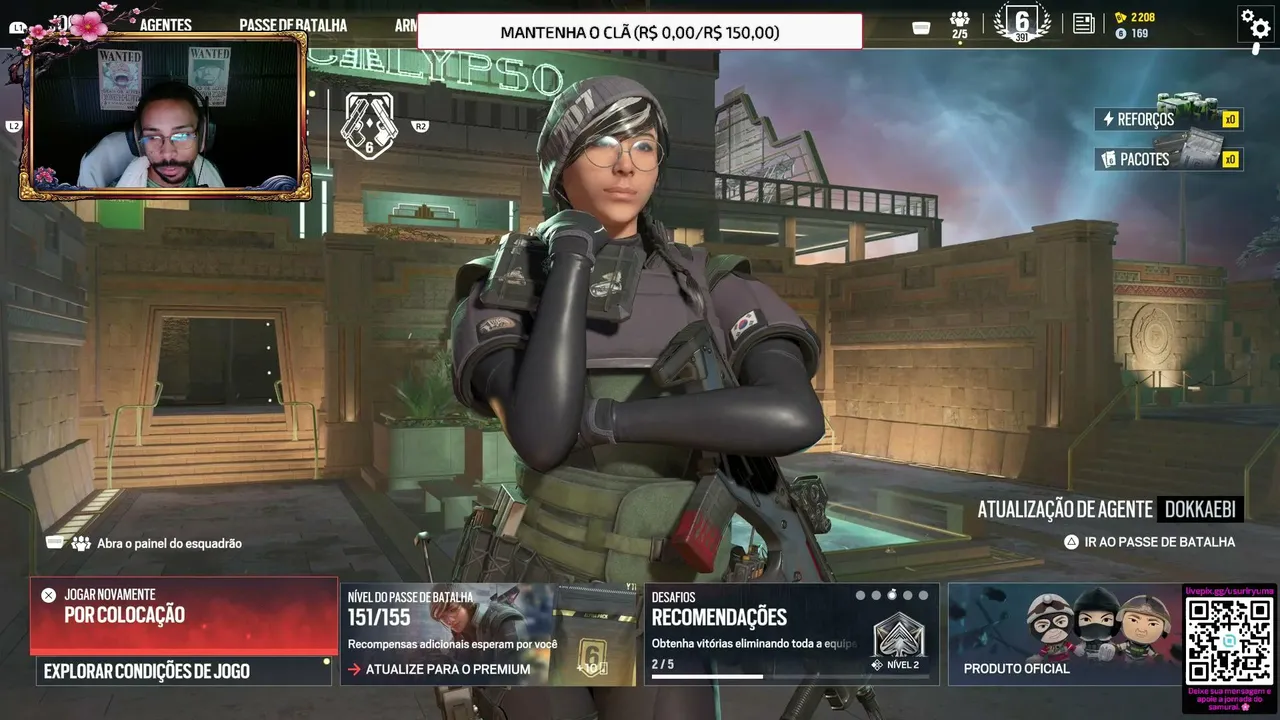Screen dimensions: 1280x720
Task: Select the R6 Credits coin icon
Action: (x=1120, y=33)
